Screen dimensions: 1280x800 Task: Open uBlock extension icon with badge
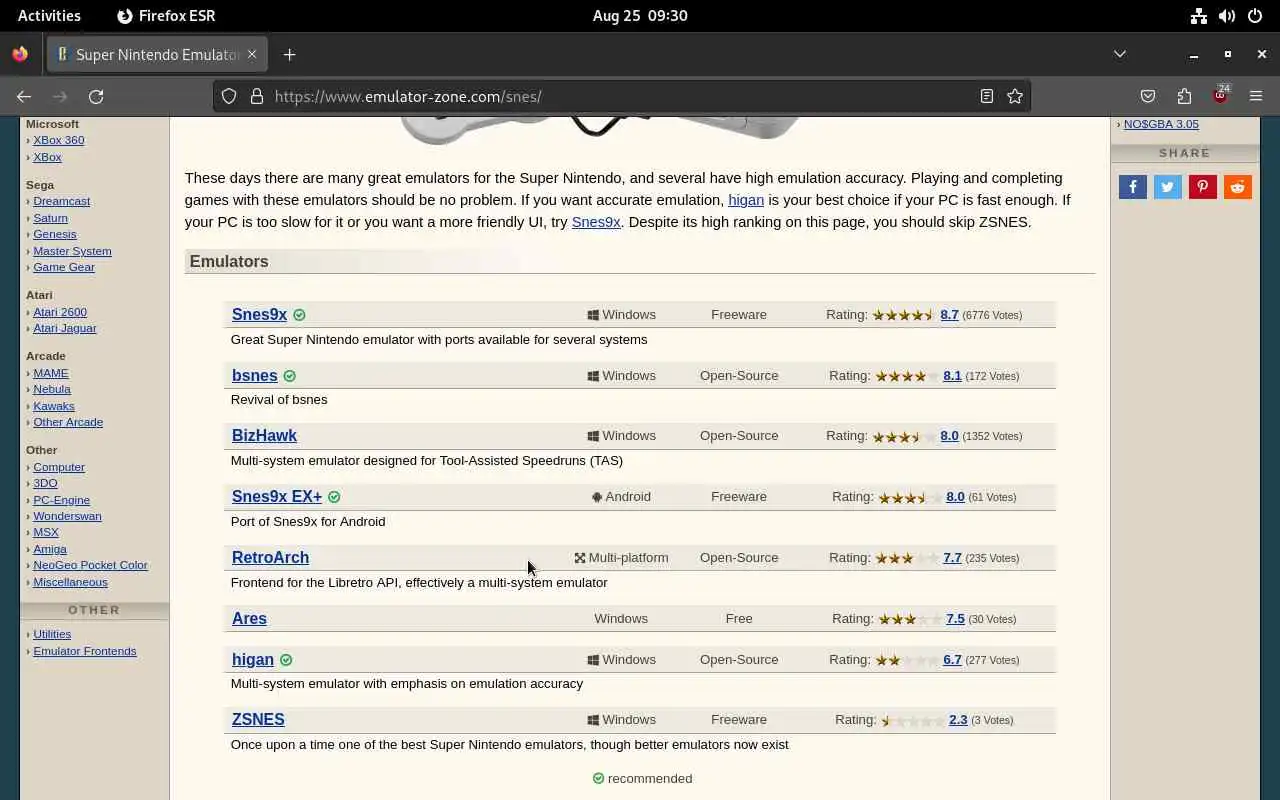click(1220, 96)
